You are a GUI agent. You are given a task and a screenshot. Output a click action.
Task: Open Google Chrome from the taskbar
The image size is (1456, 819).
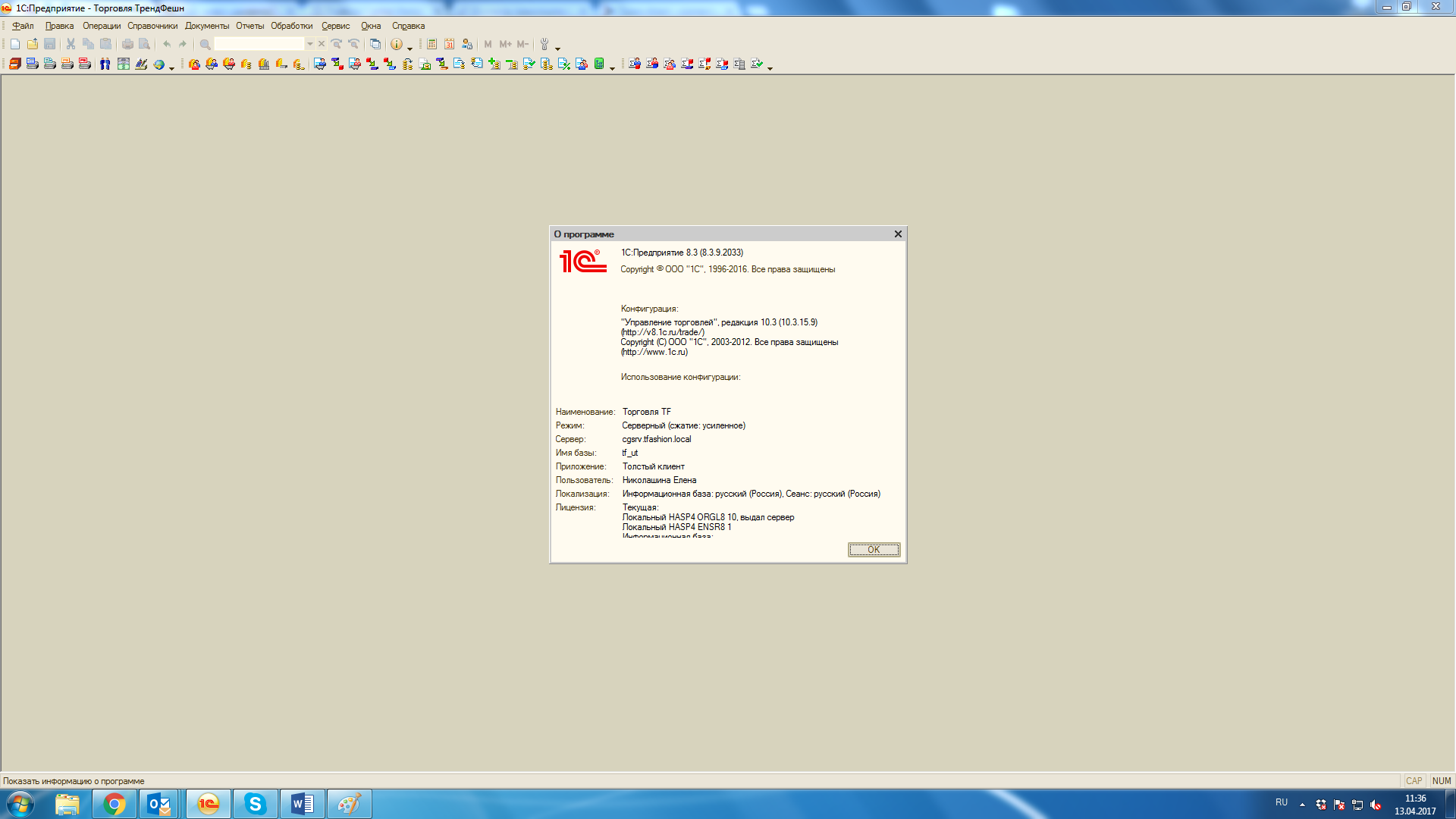coord(115,804)
